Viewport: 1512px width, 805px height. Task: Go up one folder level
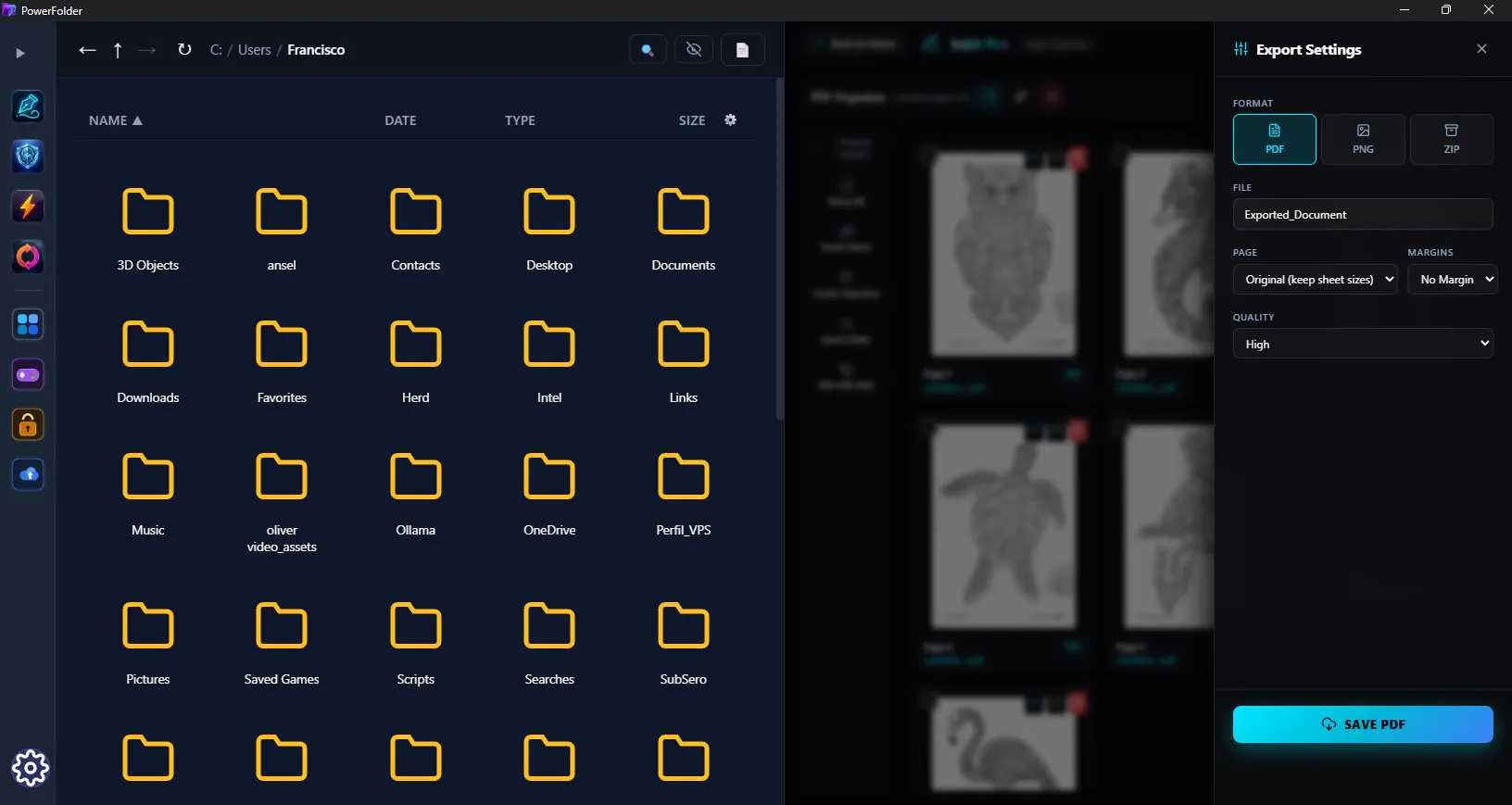[118, 50]
